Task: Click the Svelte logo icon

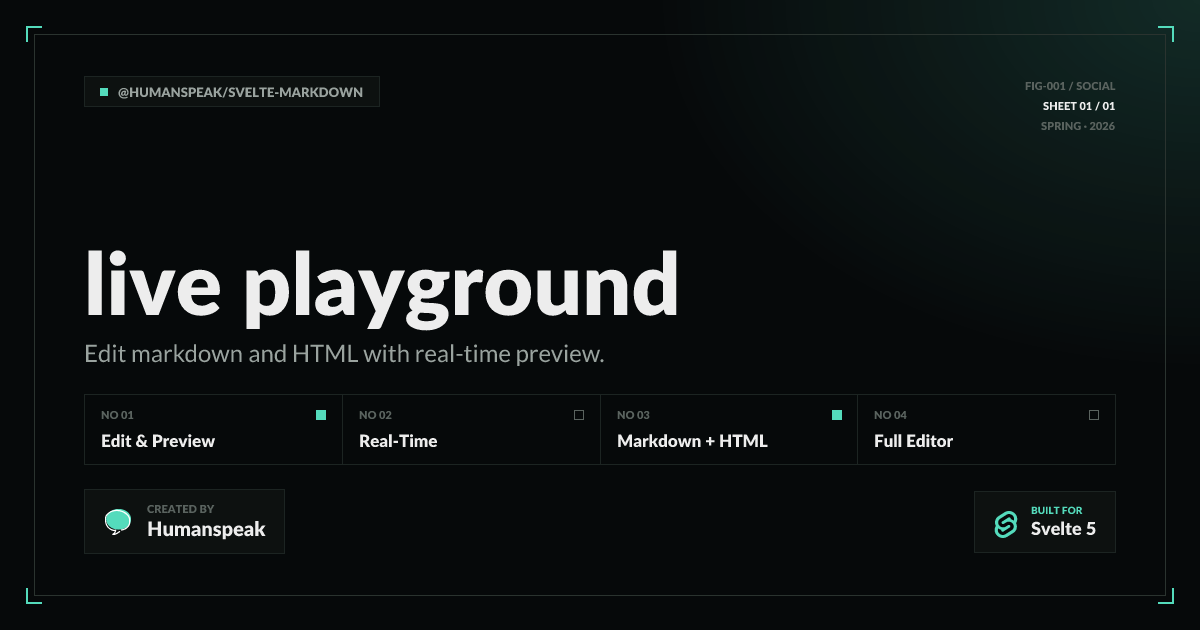Action: tap(1006, 524)
